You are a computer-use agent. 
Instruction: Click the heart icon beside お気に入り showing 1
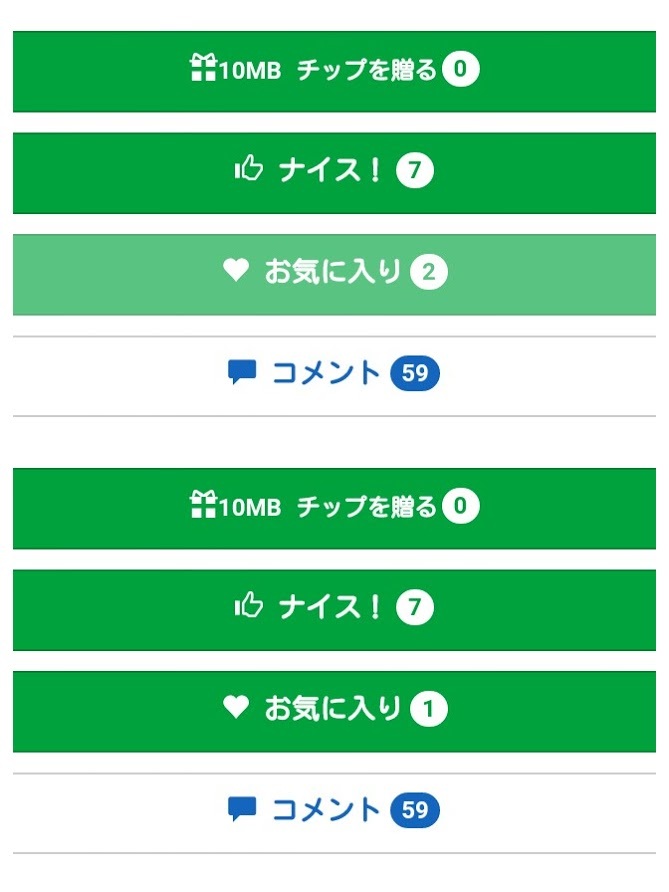(x=235, y=708)
